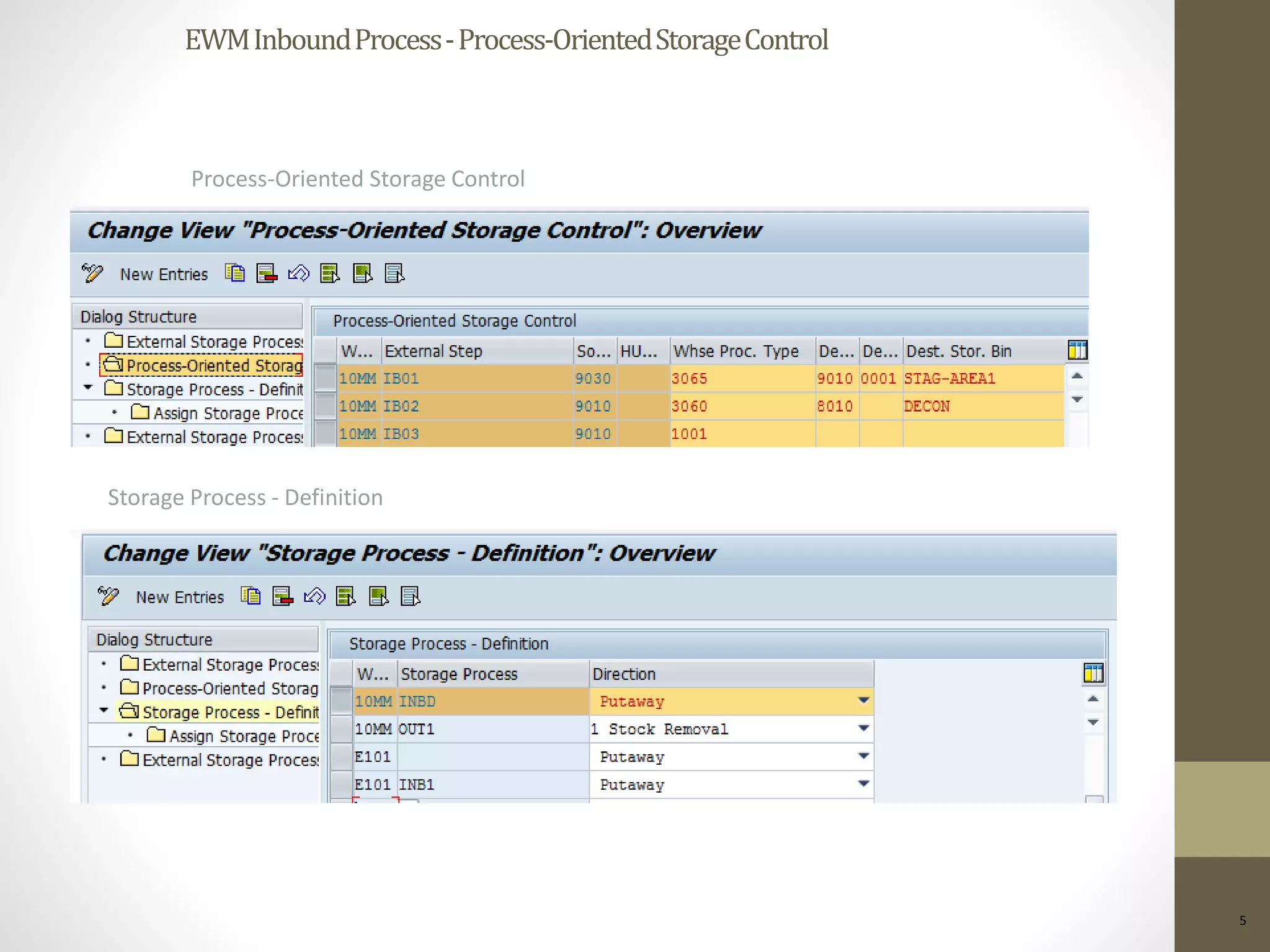The height and width of the screenshot is (952, 1270).
Task: Click Select Block icon in lower toolbar
Action: tap(378, 596)
